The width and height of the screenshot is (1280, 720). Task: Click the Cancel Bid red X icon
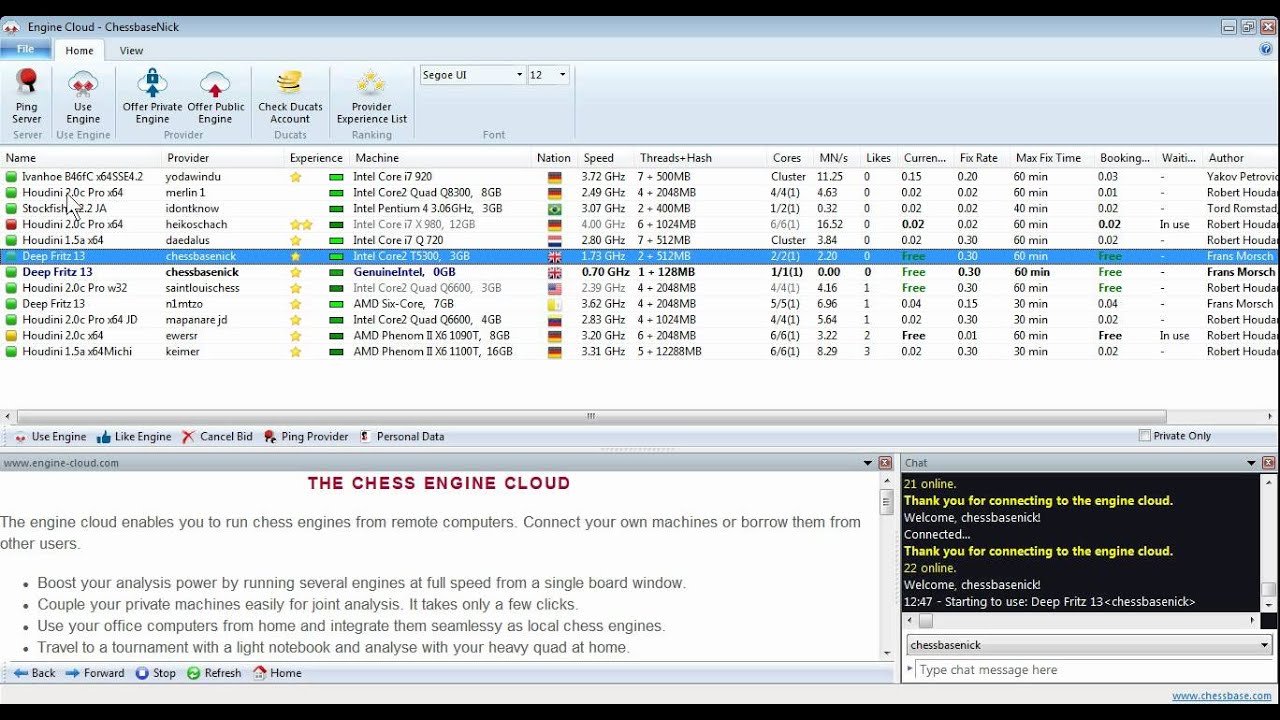point(188,437)
